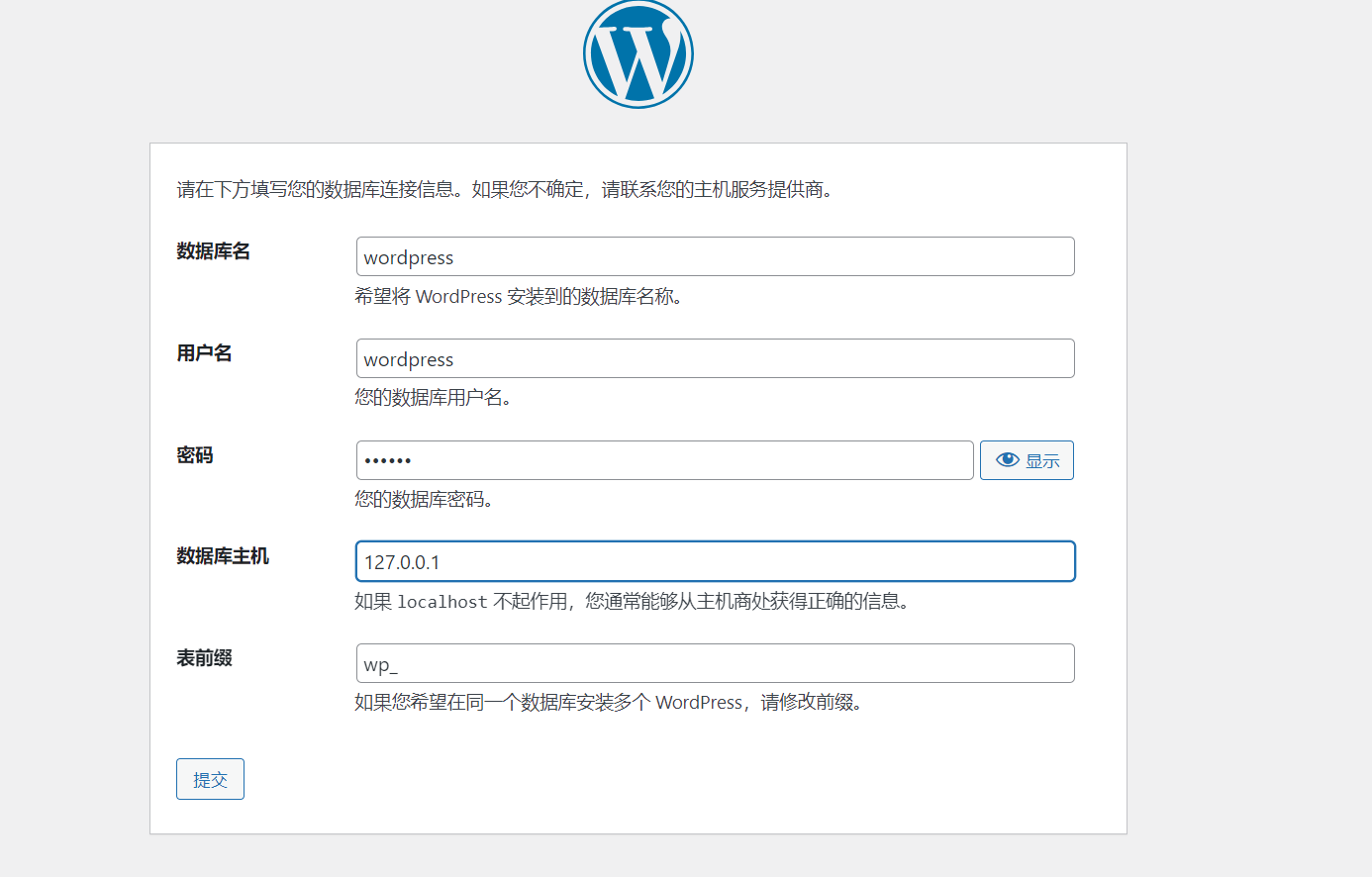Click the 密码 label text
This screenshot has width=1372, height=877.
coord(195,455)
